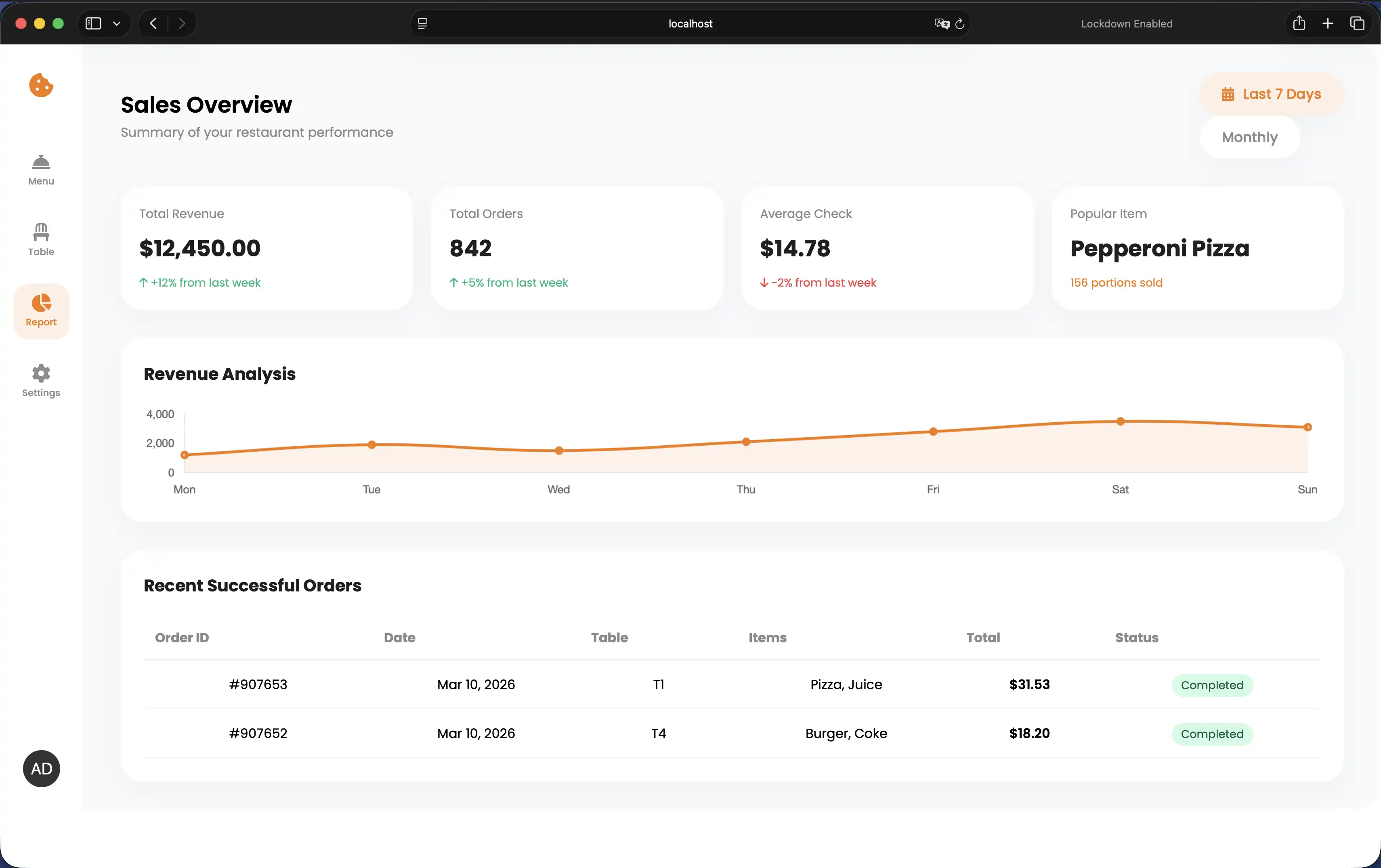Open the Table sidebar section
The width and height of the screenshot is (1381, 868).
(x=41, y=240)
